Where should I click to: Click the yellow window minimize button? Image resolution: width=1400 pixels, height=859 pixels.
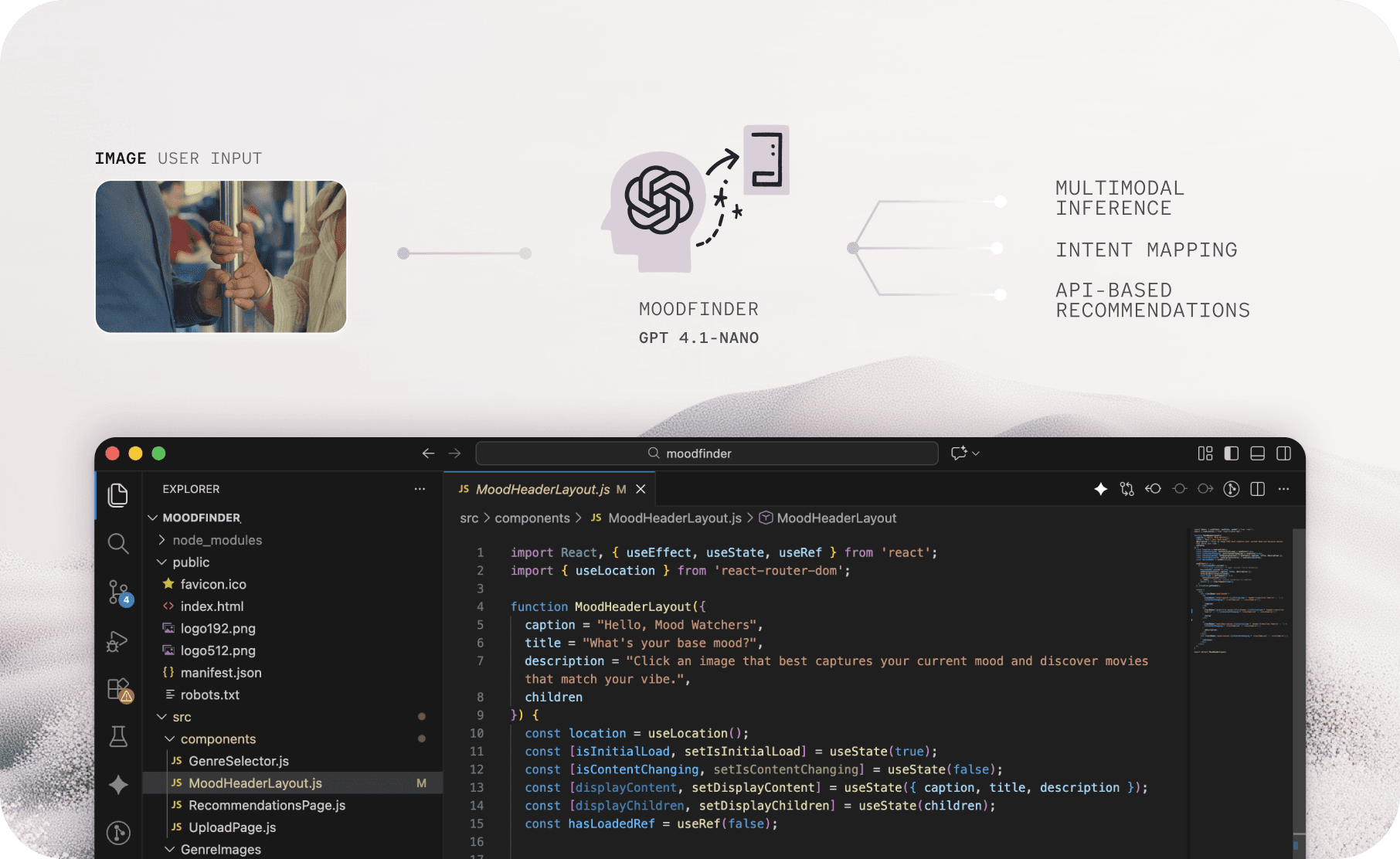pos(135,453)
